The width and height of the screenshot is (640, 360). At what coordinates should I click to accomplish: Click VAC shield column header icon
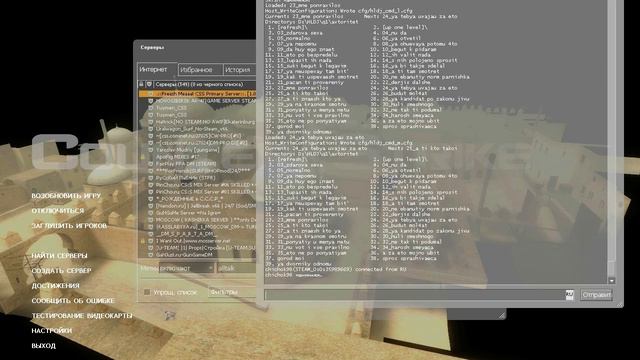pos(149,84)
